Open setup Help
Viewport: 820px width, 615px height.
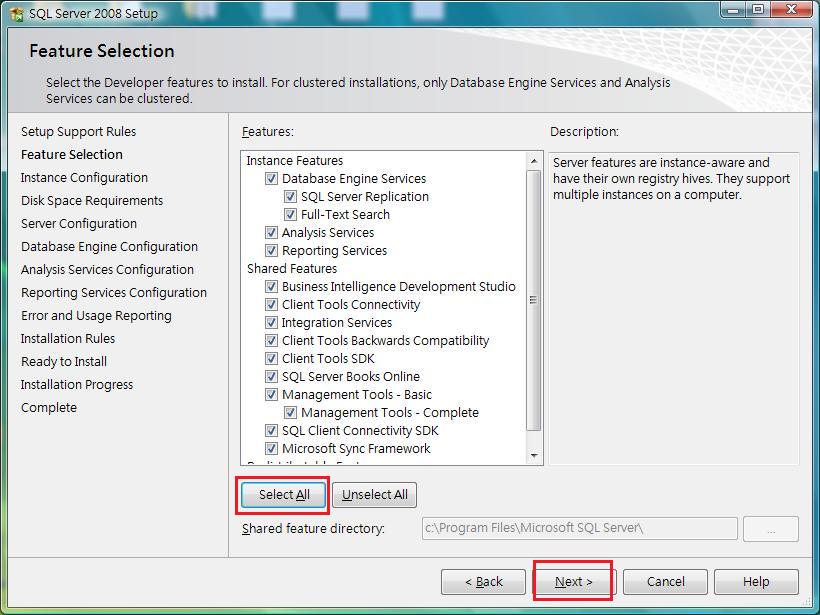[x=756, y=582]
